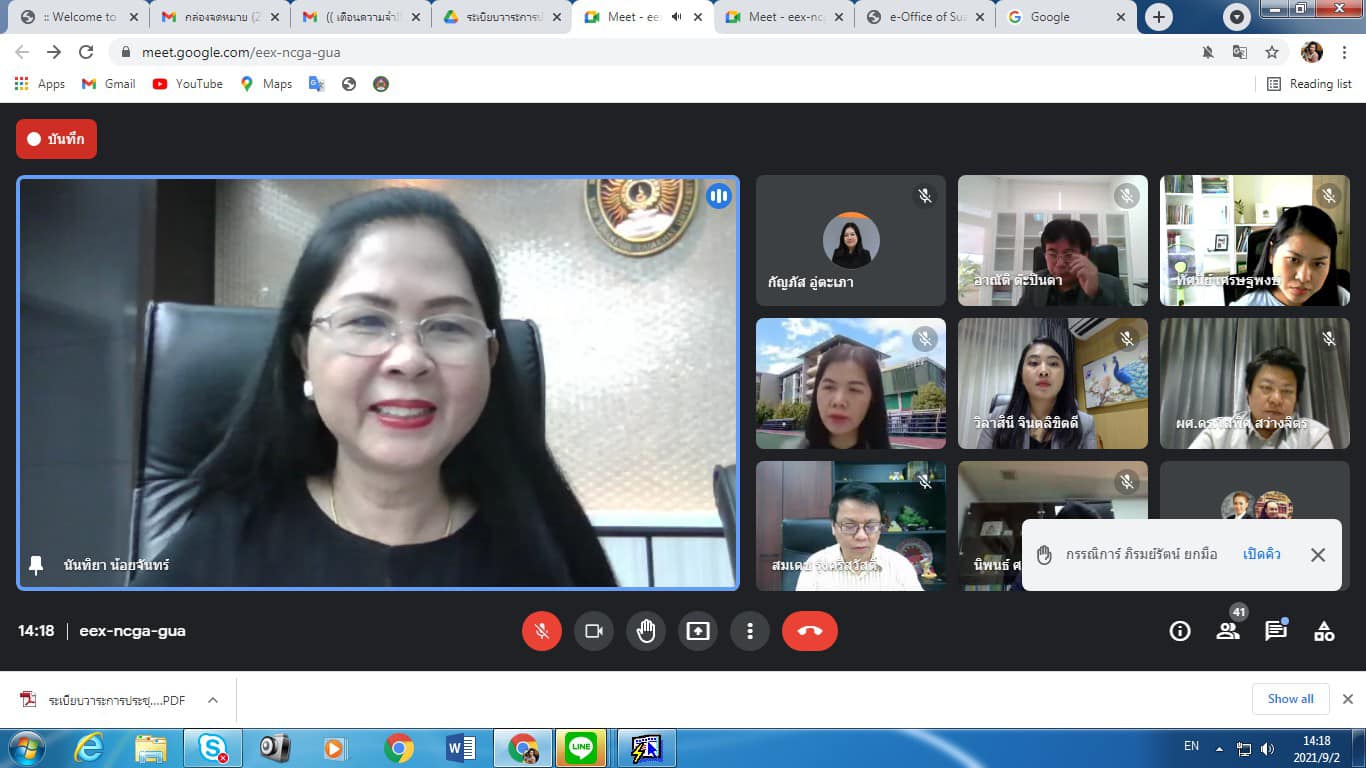
Task: Toggle the microphone mute button
Action: 542,631
